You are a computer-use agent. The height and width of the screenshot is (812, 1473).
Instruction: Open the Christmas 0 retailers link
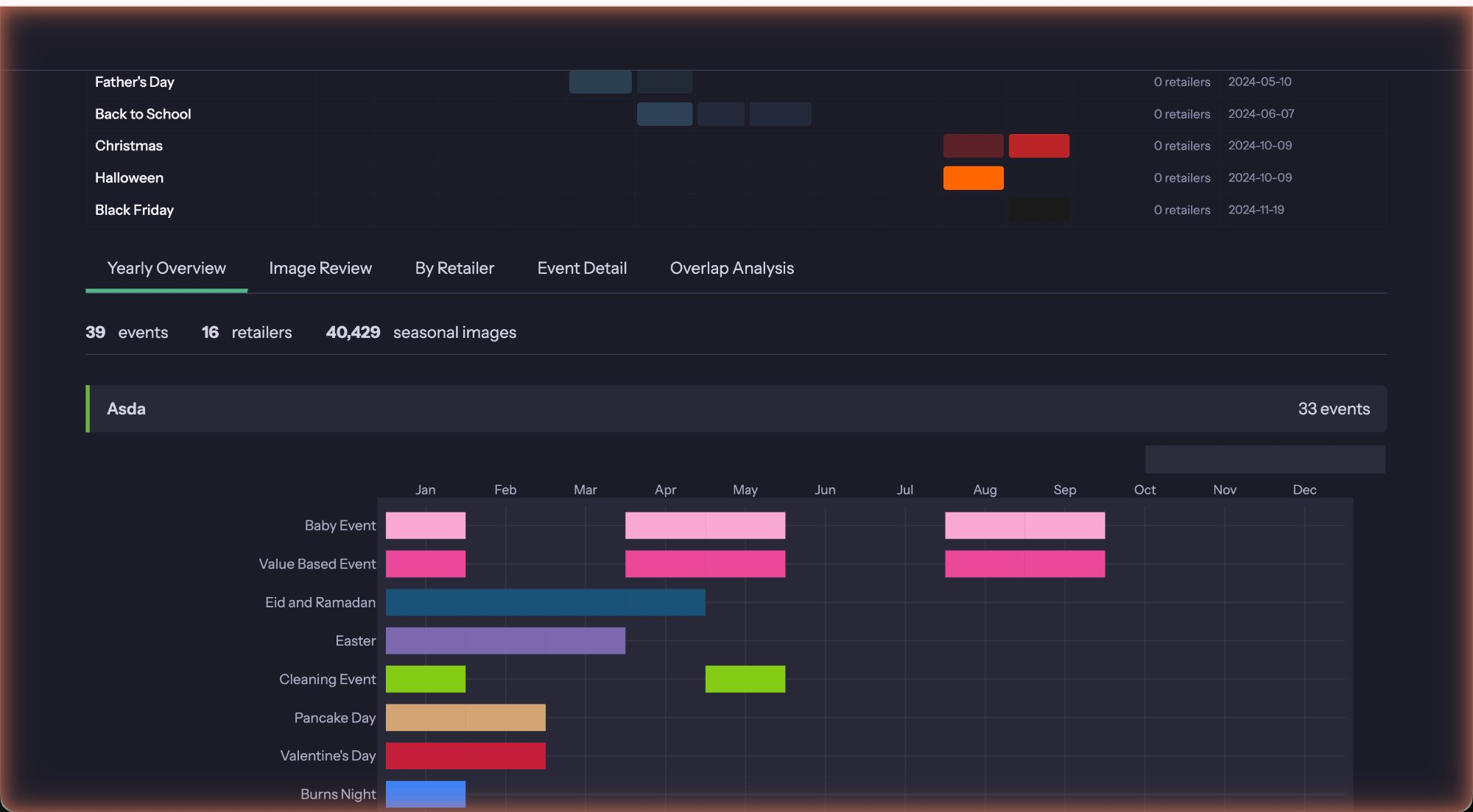(x=1181, y=146)
